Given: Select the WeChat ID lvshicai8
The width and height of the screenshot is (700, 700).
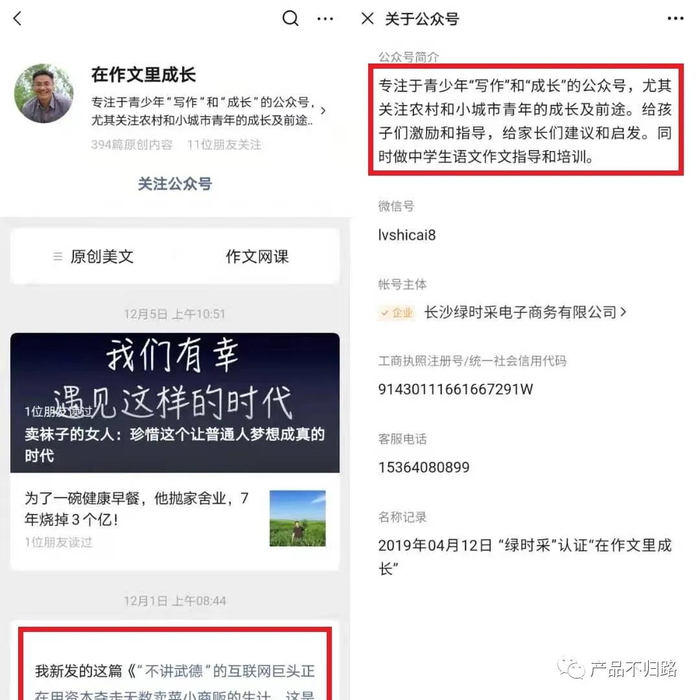Looking at the screenshot, I should point(407,235).
